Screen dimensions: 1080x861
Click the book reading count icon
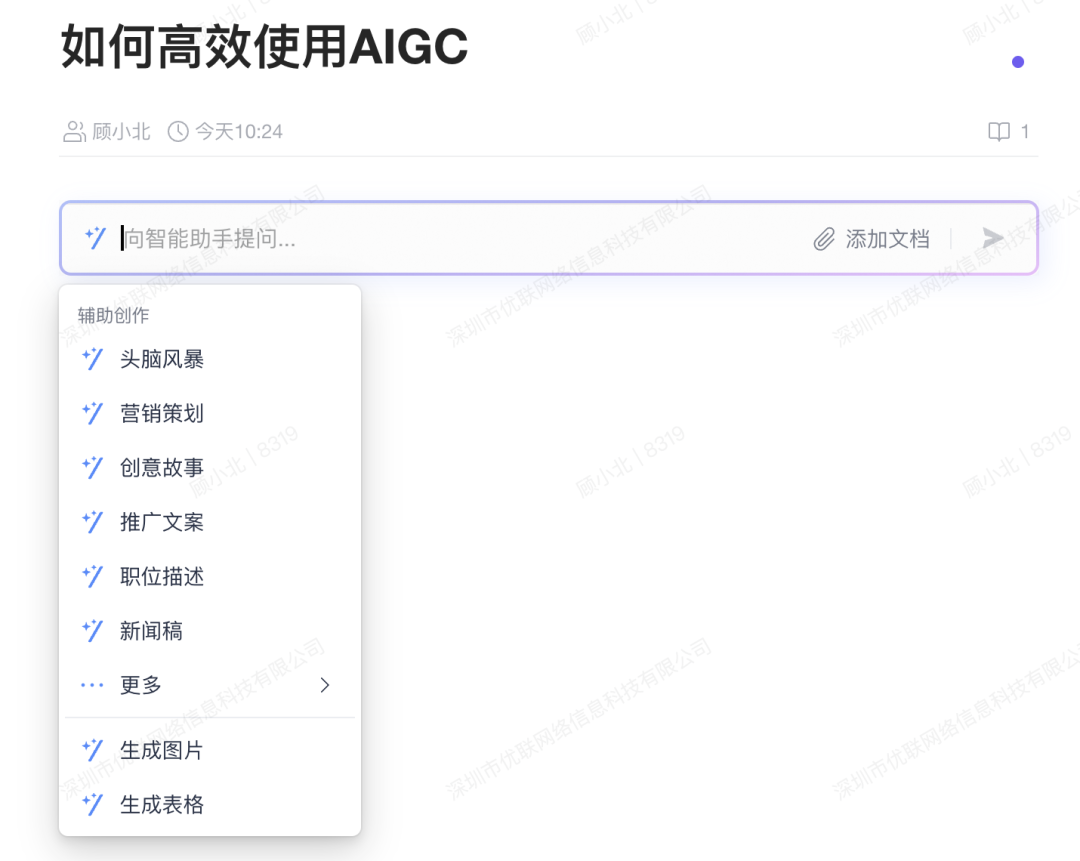click(x=999, y=132)
